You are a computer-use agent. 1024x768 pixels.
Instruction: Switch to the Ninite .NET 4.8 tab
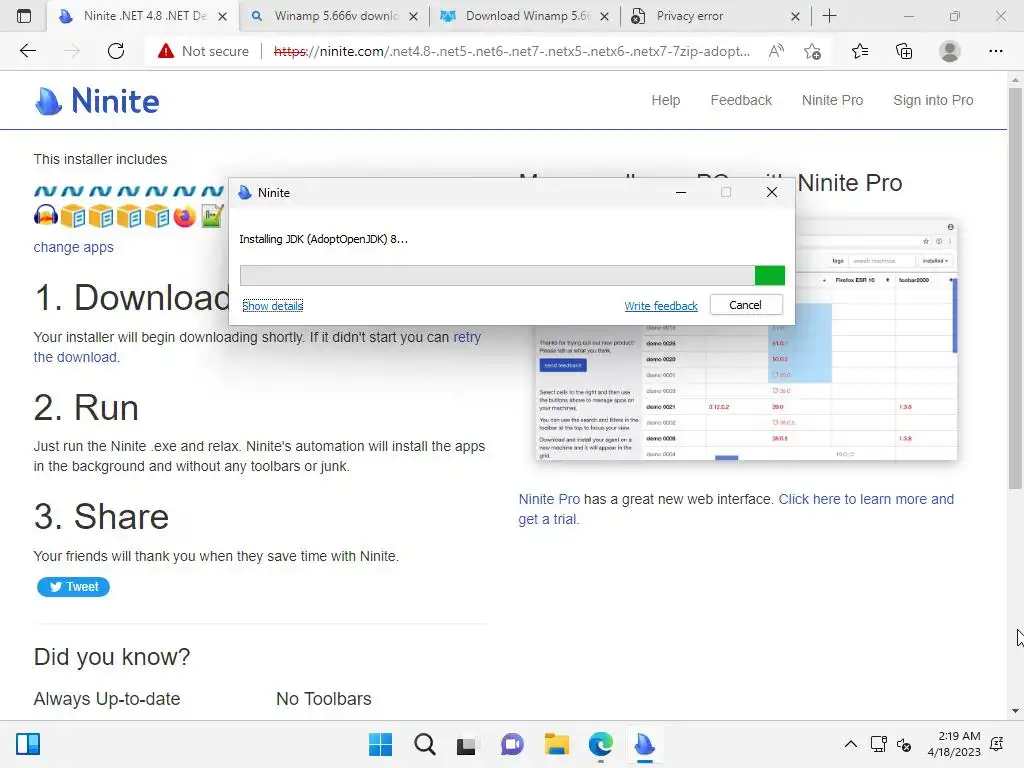tap(144, 16)
